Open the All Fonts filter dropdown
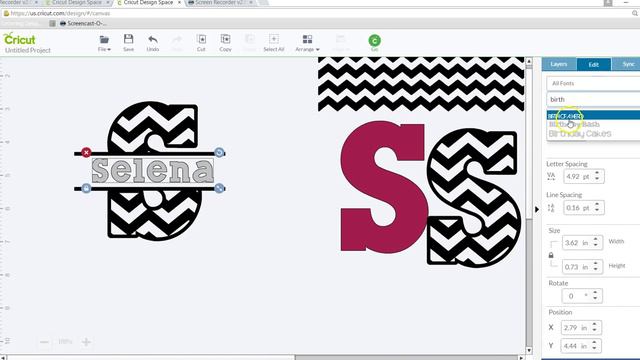 pyautogui.click(x=593, y=83)
